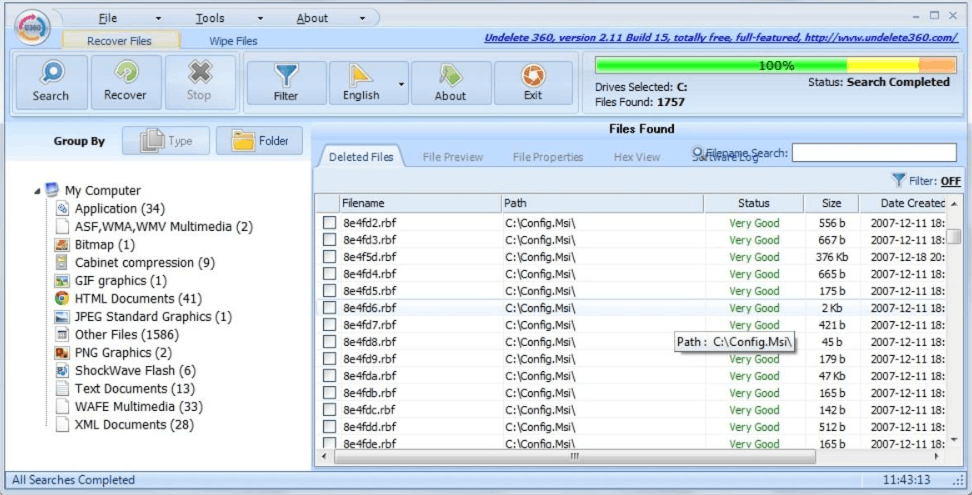Toggle the Filter OFF link

point(950,181)
